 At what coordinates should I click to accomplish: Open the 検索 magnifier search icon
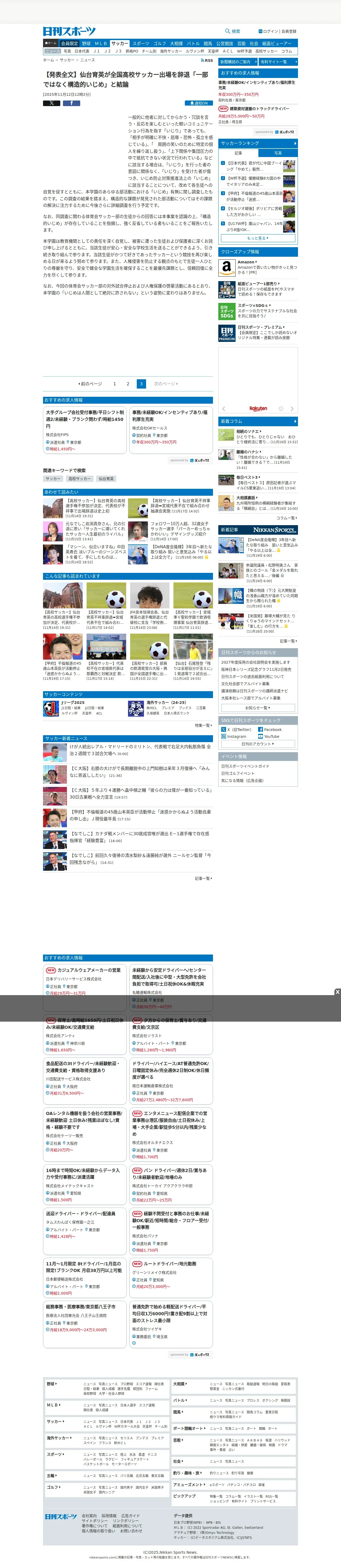coord(232,31)
